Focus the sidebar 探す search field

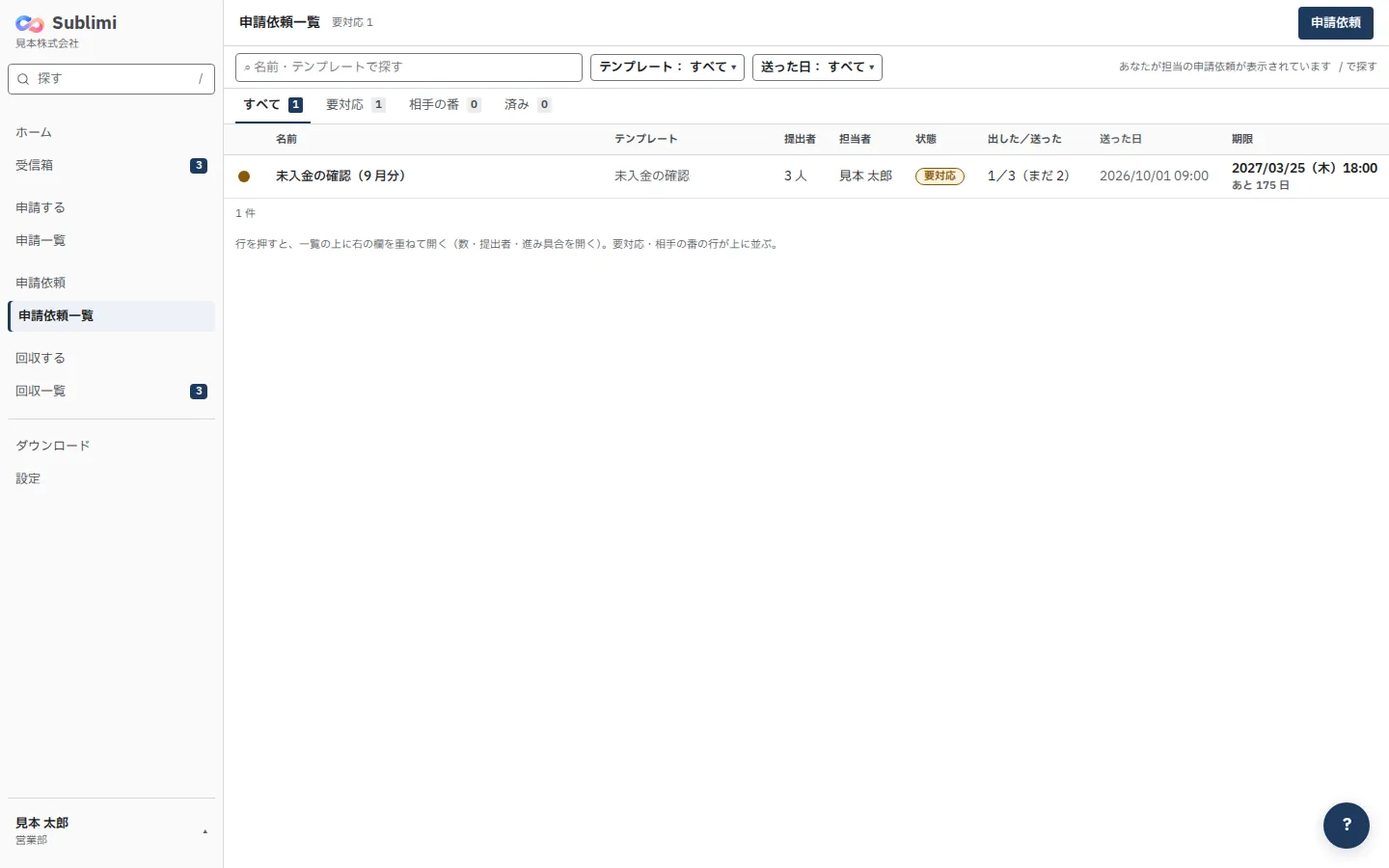pyautogui.click(x=111, y=79)
